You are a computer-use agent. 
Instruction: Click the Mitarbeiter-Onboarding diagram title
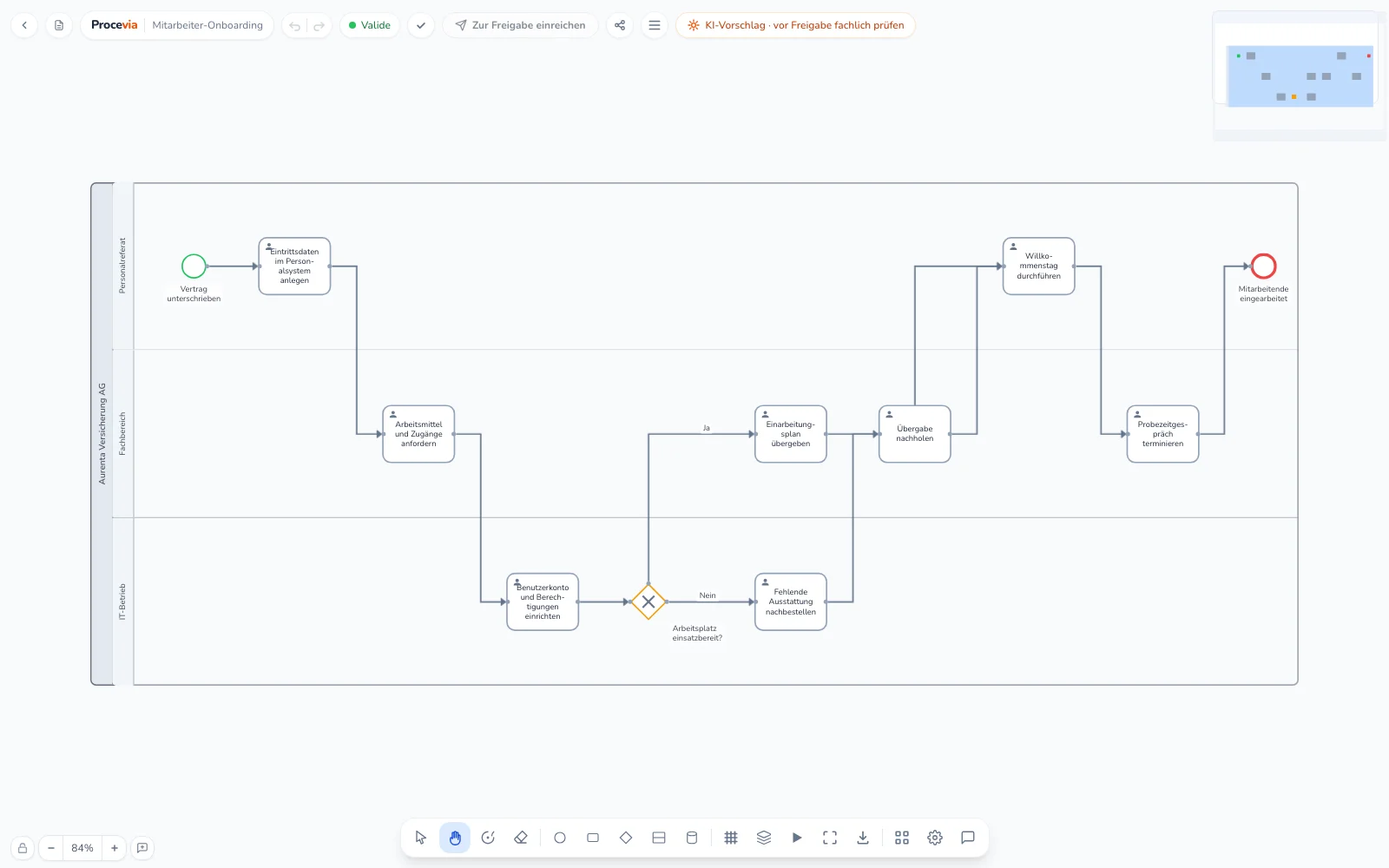207,25
